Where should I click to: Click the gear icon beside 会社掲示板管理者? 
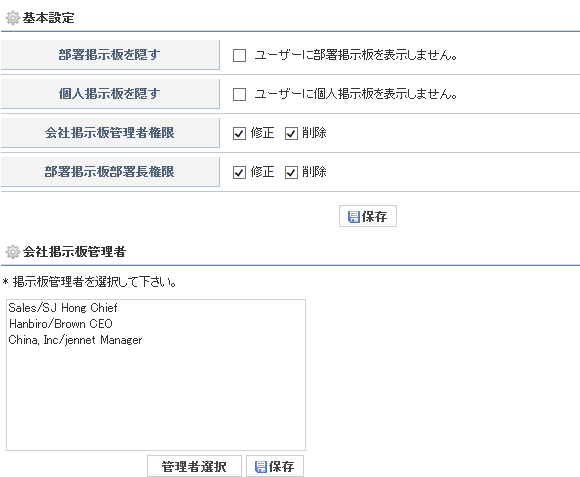[x=13, y=252]
